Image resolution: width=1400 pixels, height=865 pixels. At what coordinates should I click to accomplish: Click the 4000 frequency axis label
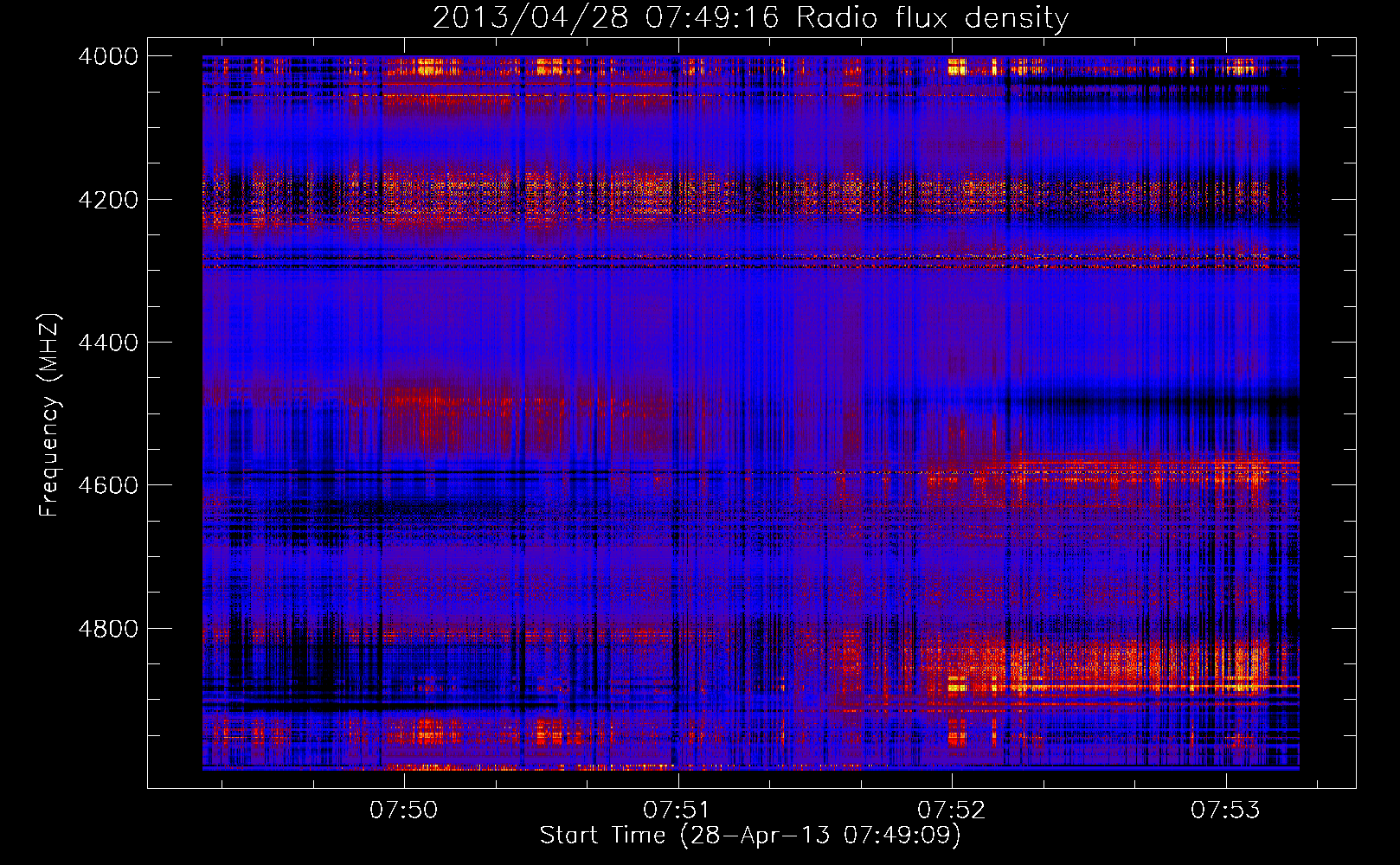point(108,56)
